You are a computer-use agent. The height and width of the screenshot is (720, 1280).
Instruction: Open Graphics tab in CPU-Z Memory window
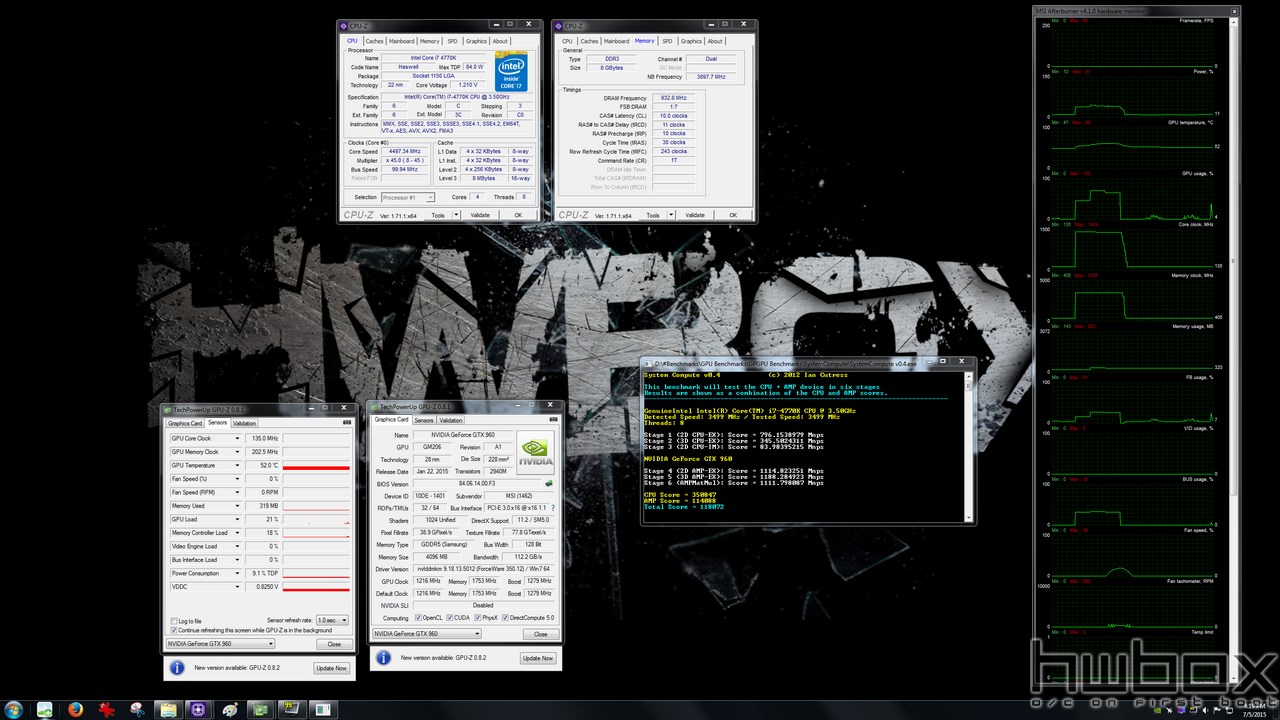(x=691, y=41)
